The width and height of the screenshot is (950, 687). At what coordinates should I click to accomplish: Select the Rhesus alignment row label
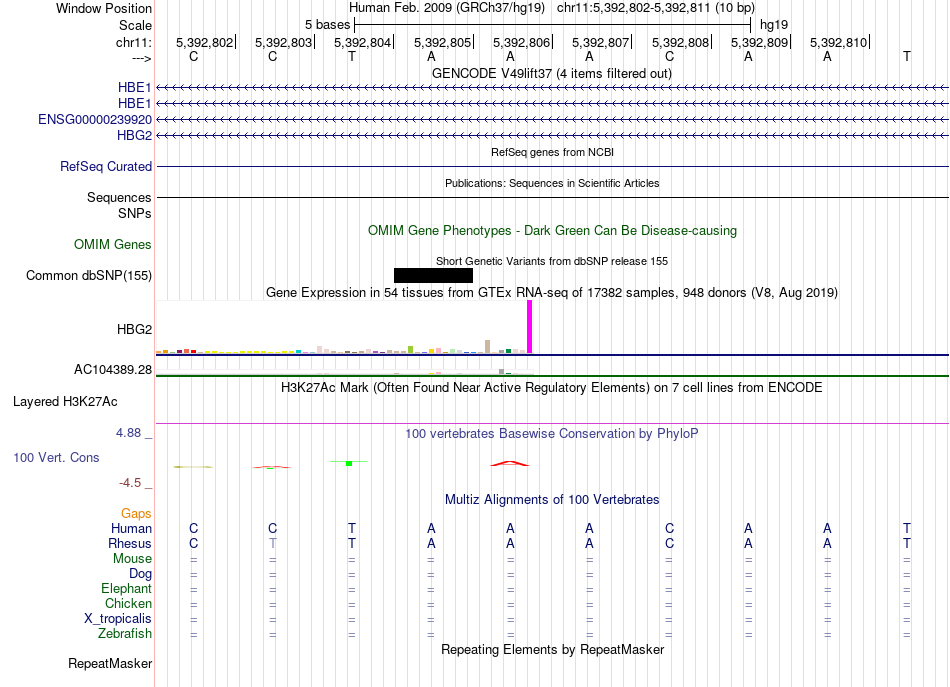pos(130,543)
